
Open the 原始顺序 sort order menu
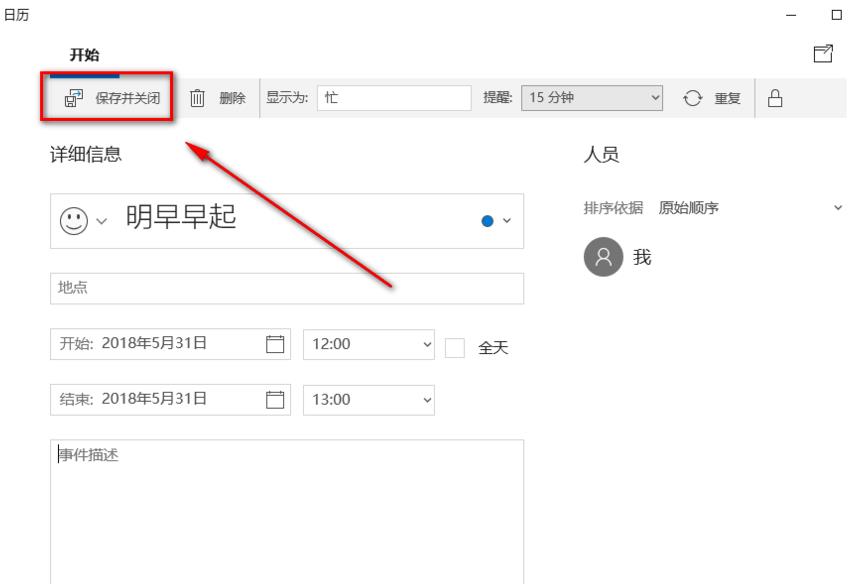click(x=690, y=207)
